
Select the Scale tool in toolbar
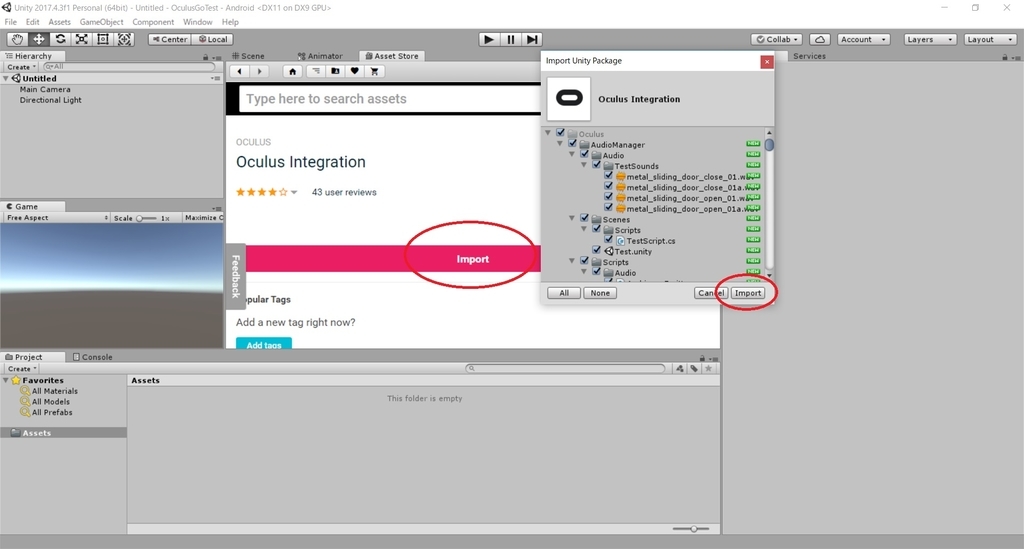82,39
